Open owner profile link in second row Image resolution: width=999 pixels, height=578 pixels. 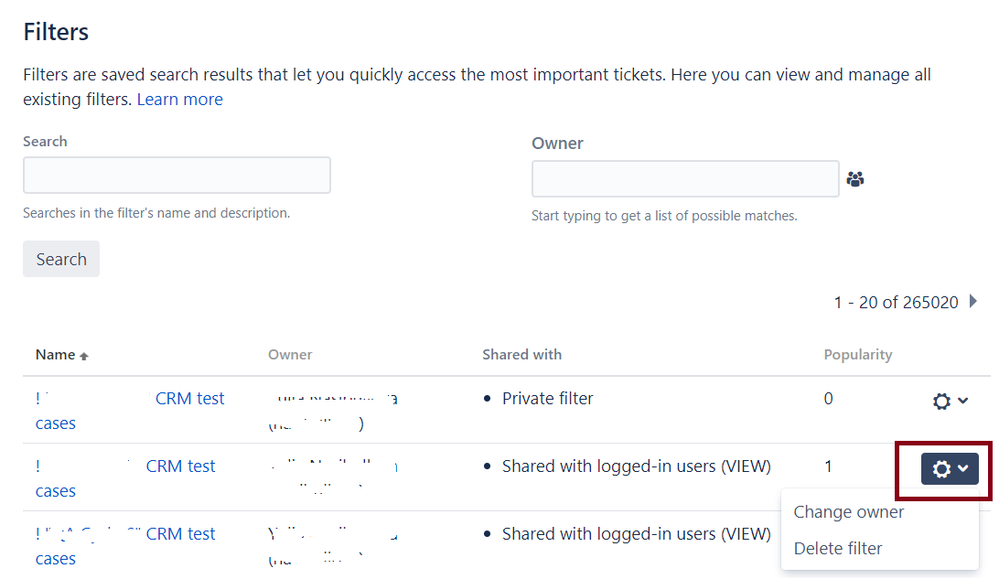click(x=333, y=467)
